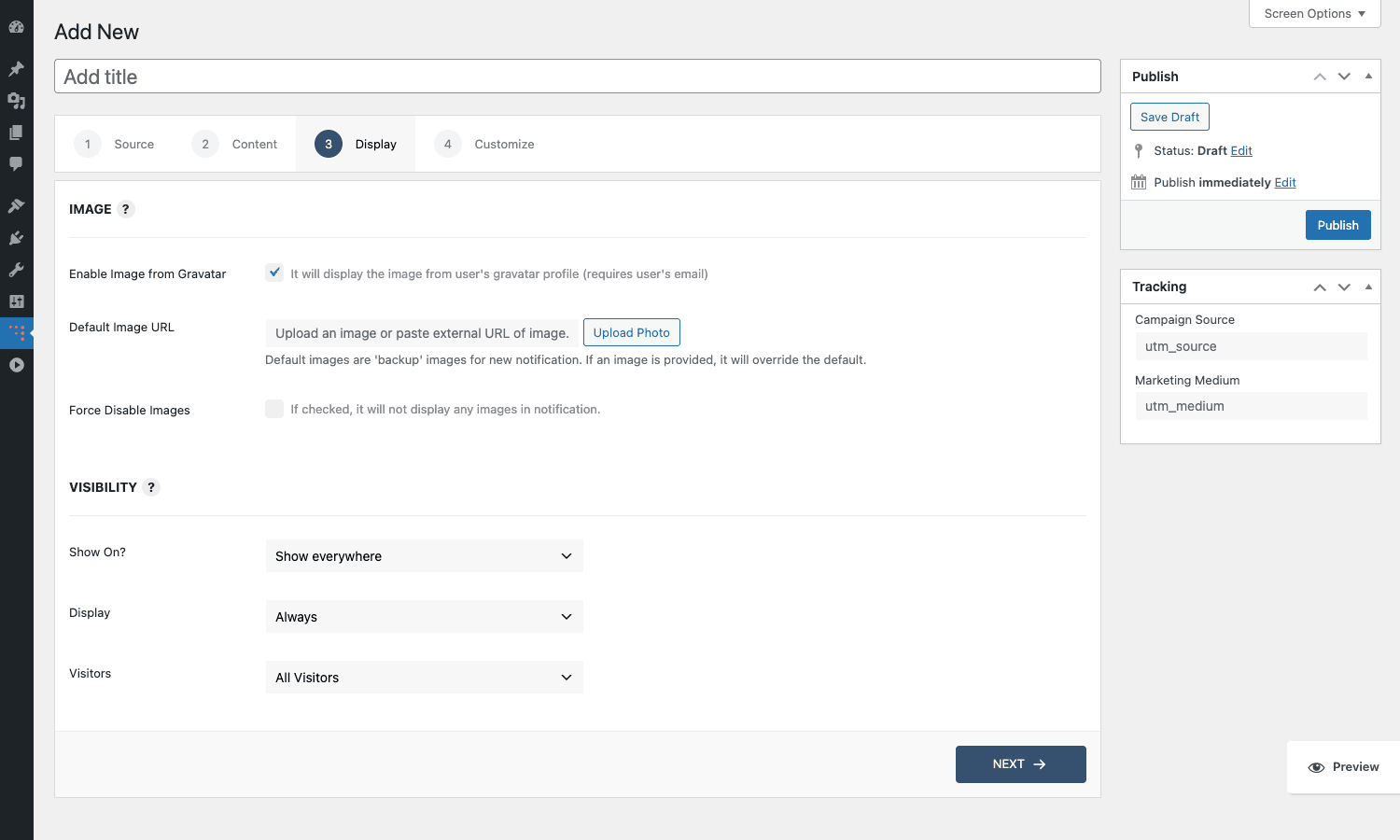Move the Publish box down
Viewport: 1400px width, 840px height.
(x=1344, y=77)
